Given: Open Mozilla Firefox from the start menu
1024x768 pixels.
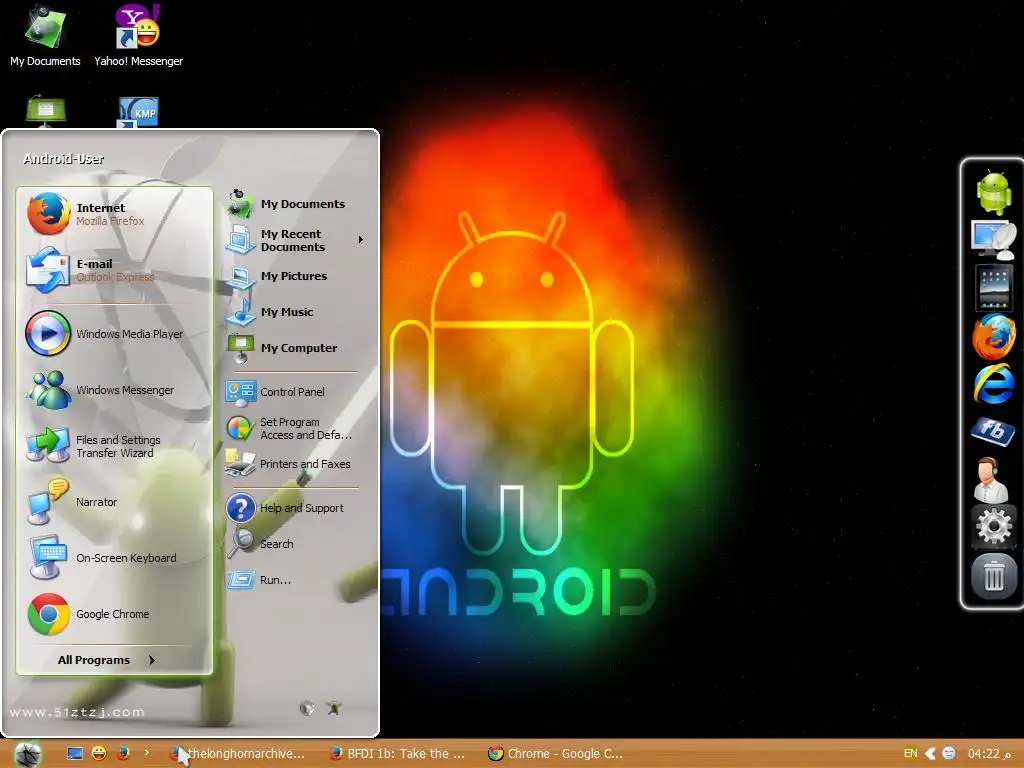Looking at the screenshot, I should coord(114,214).
